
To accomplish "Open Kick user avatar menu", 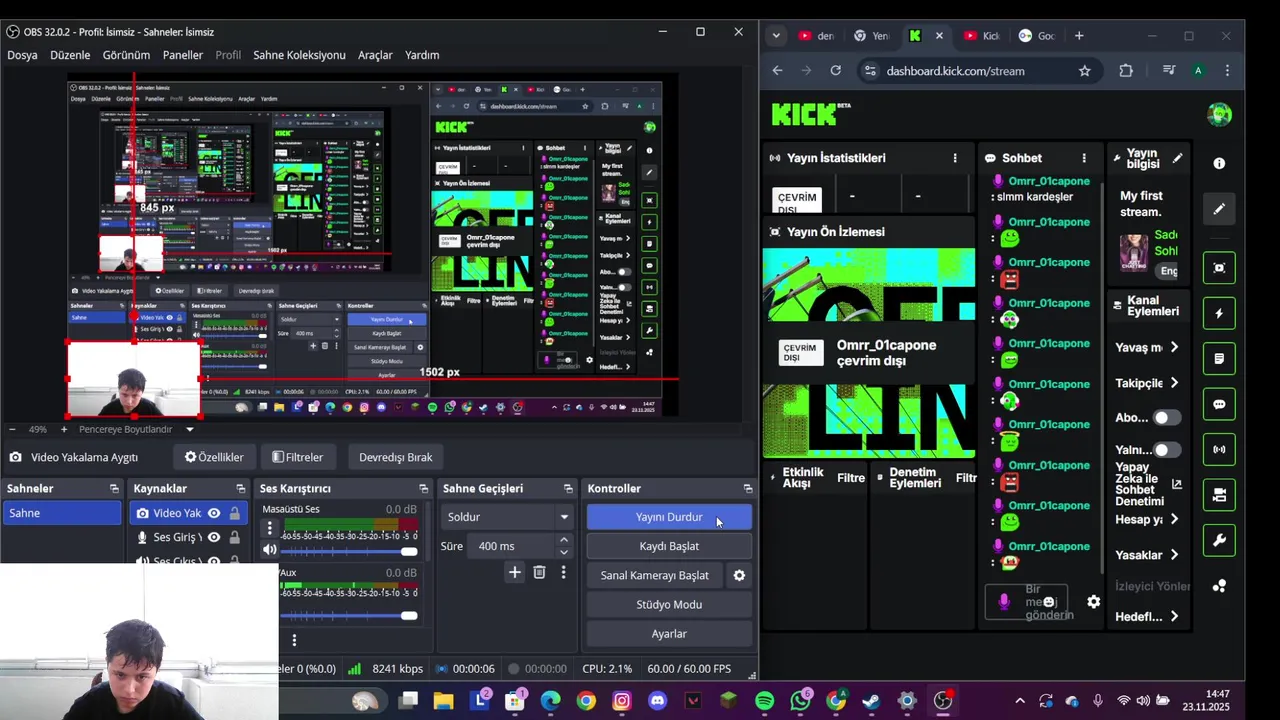I will coord(1219,114).
